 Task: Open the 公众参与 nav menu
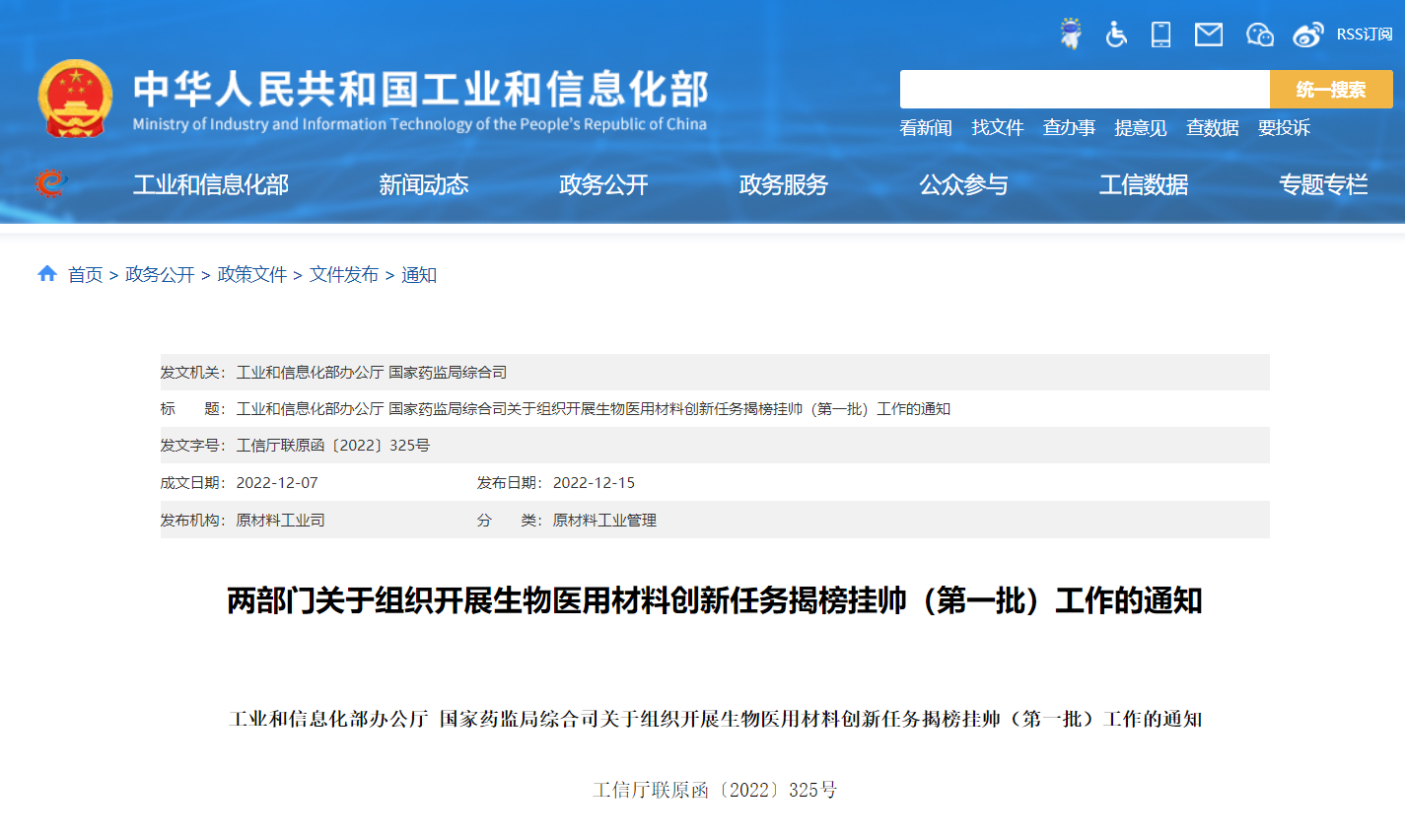[x=963, y=184]
